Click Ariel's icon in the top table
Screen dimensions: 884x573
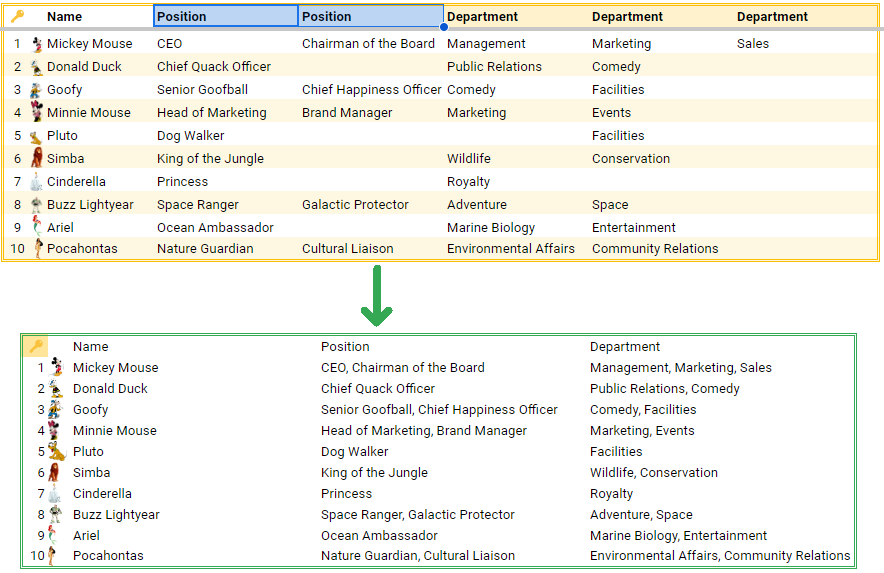pos(37,227)
